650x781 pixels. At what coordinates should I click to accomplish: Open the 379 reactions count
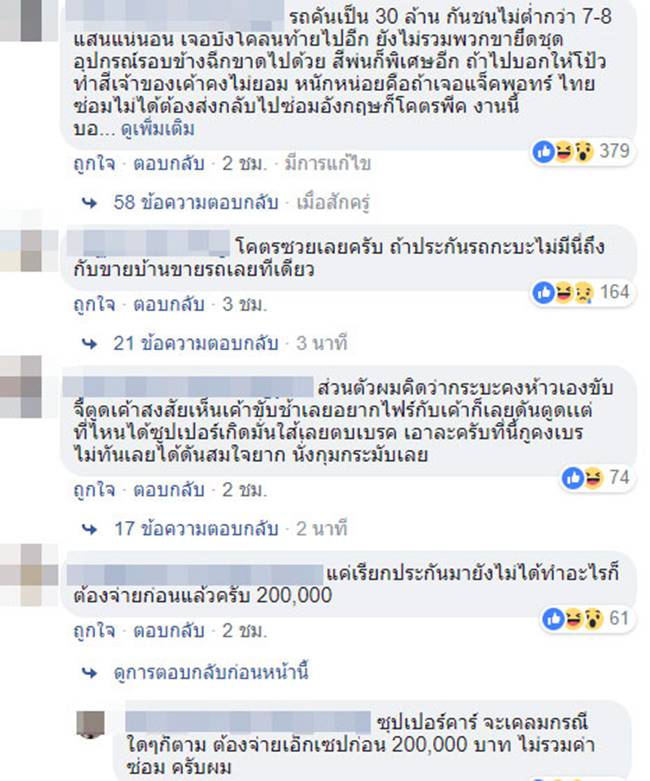[x=615, y=151]
